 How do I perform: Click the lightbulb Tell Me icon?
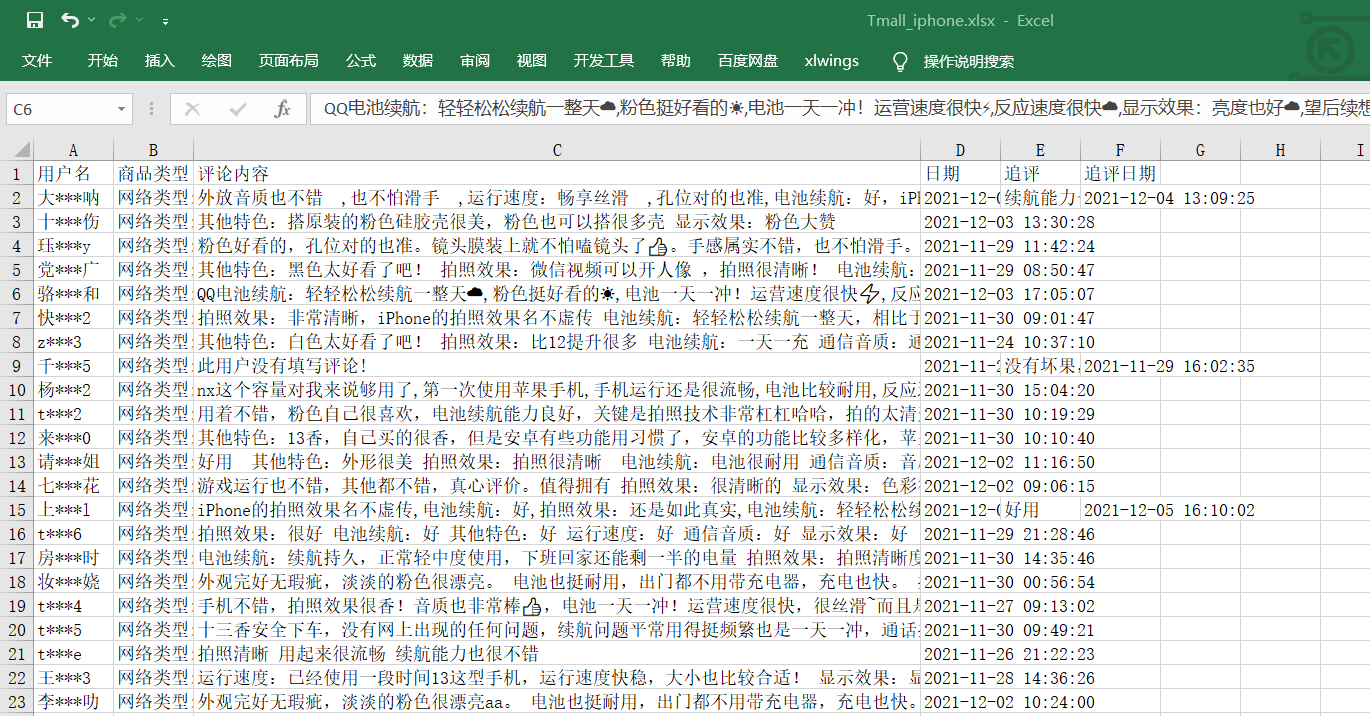pyautogui.click(x=900, y=62)
